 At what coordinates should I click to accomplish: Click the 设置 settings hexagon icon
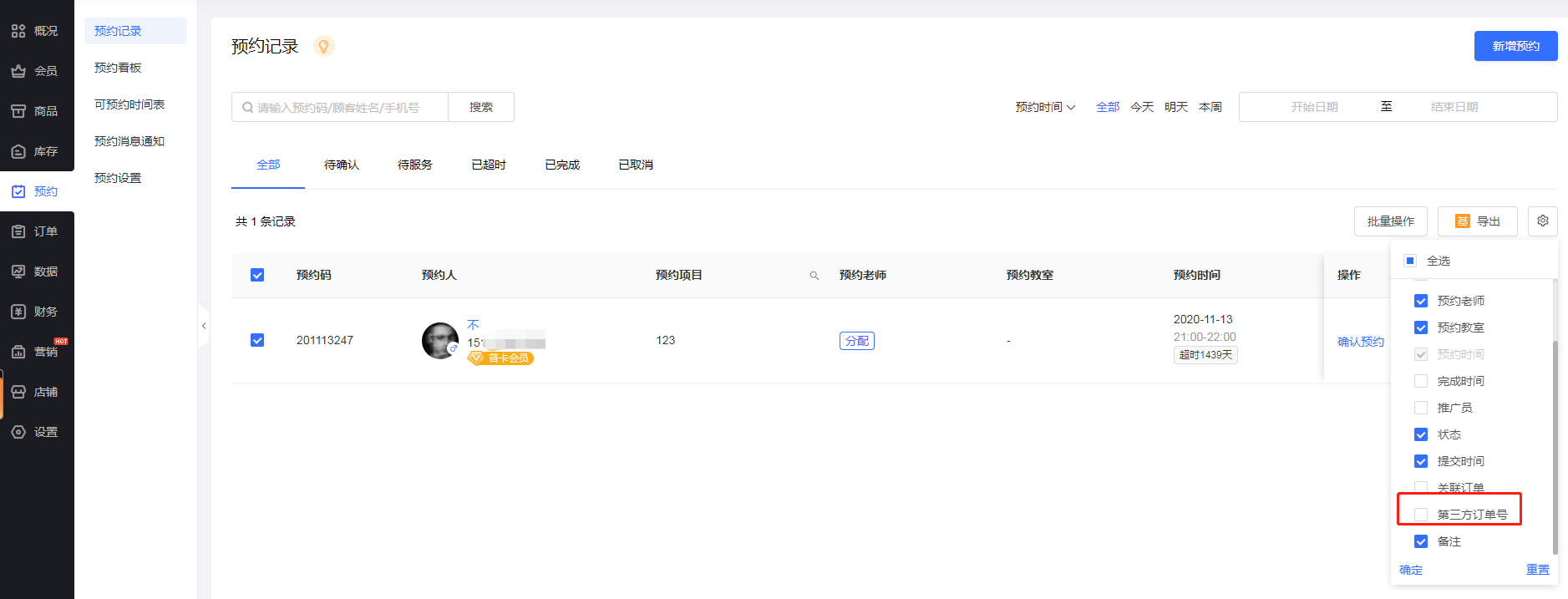click(18, 432)
